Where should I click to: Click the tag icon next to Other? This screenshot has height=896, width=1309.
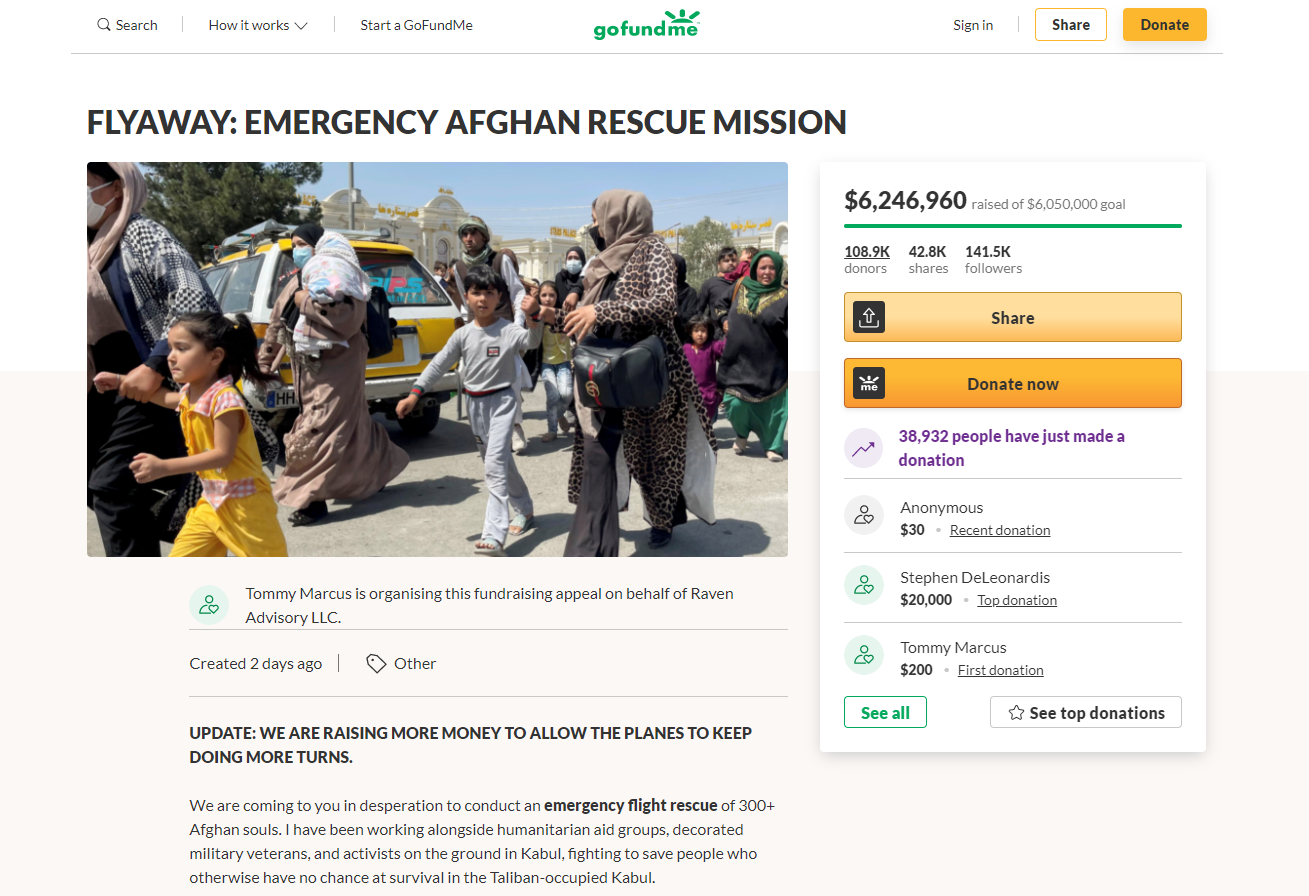point(376,663)
